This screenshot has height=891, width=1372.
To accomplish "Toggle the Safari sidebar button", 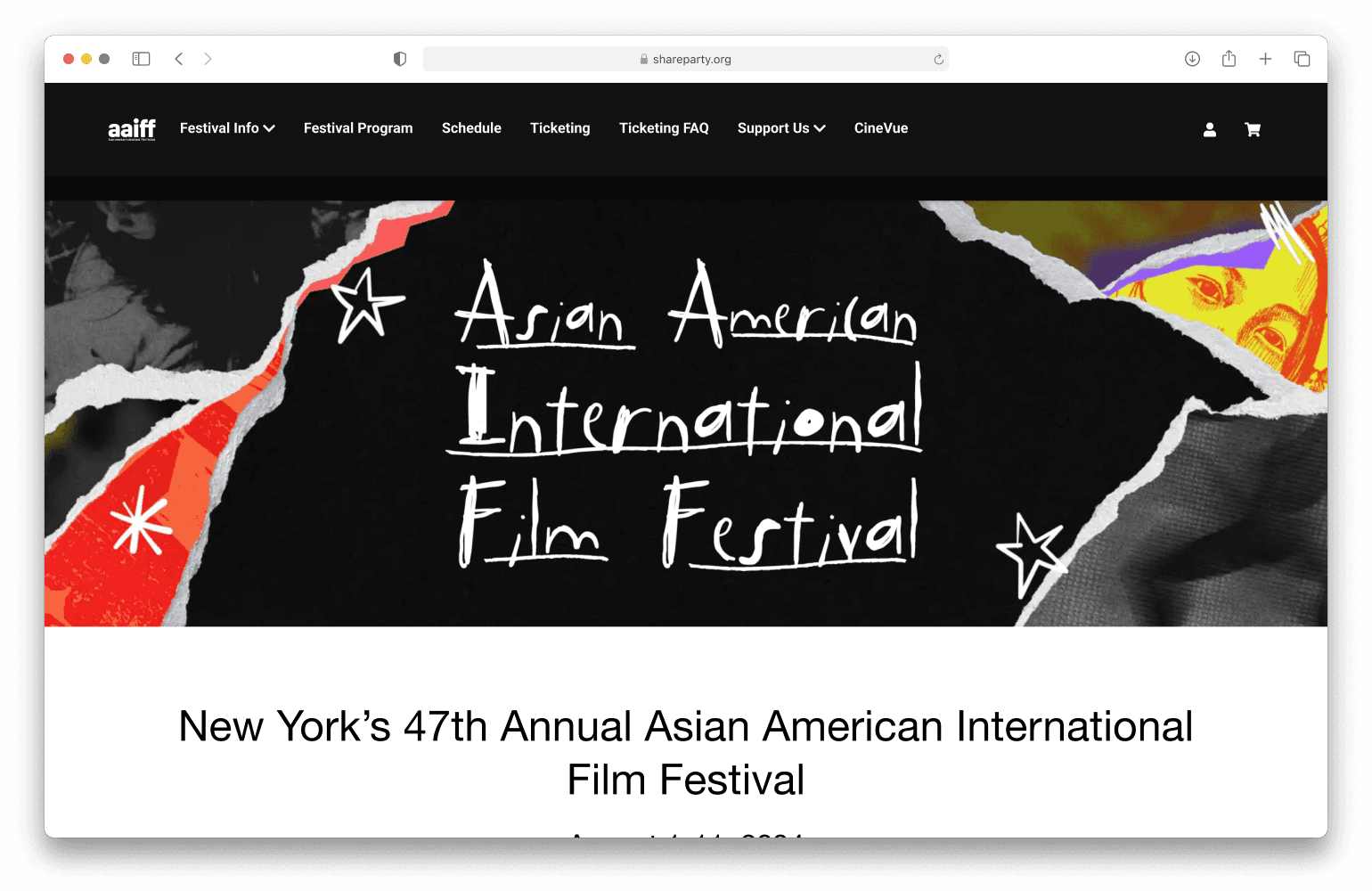I will (141, 59).
